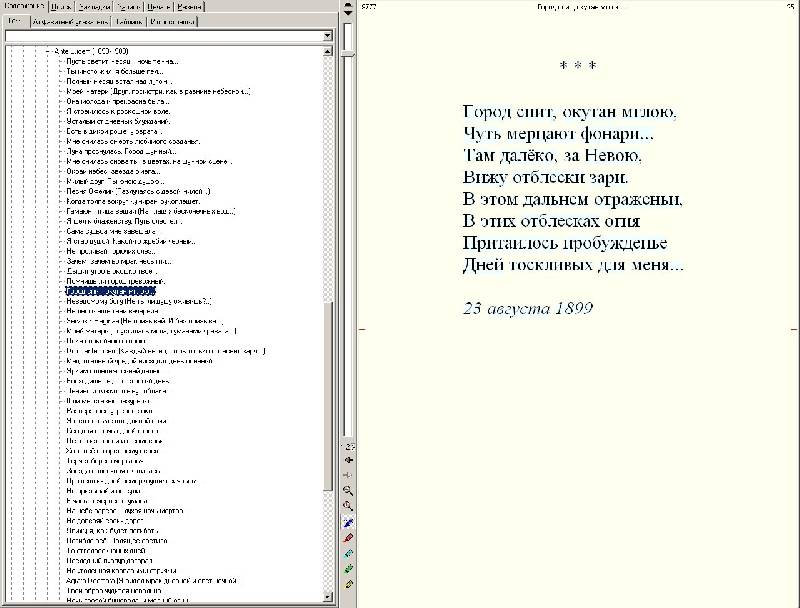
Task: Click the poem line "Там далёко, за Невою,"
Action: (552, 155)
